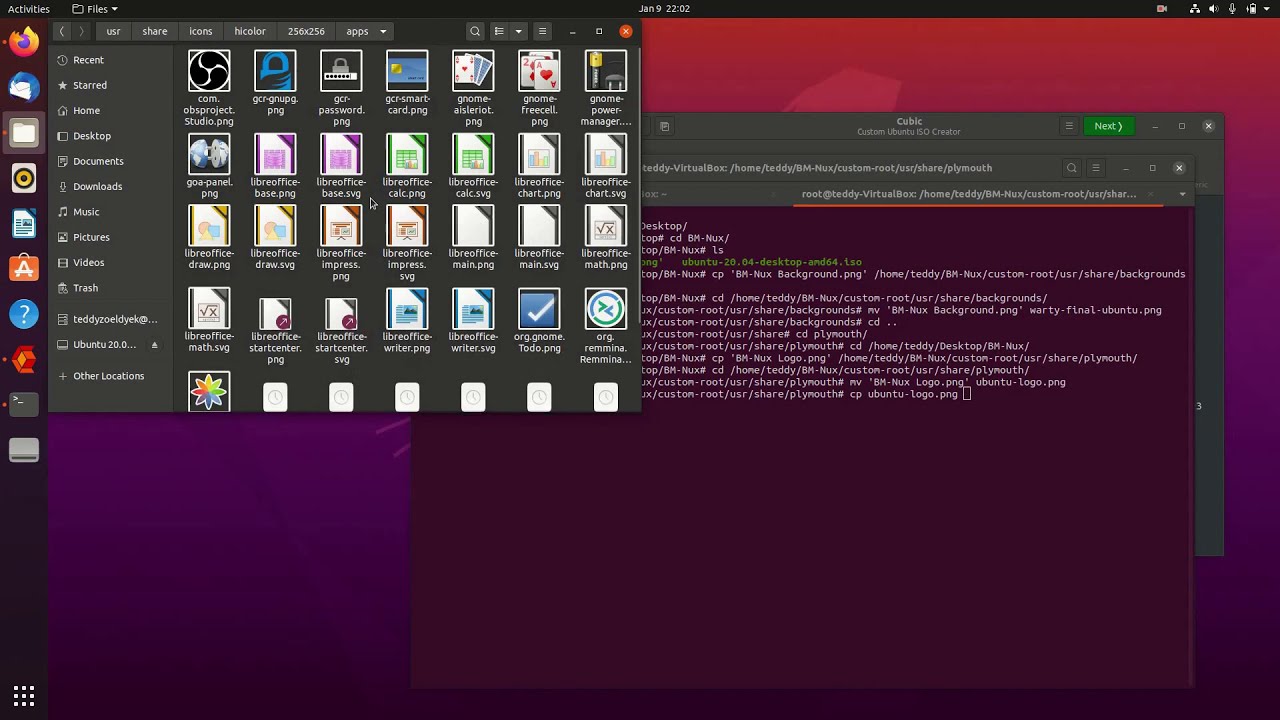Open Trash in the Files sidebar
This screenshot has height=720, width=1280.
click(x=110, y=288)
